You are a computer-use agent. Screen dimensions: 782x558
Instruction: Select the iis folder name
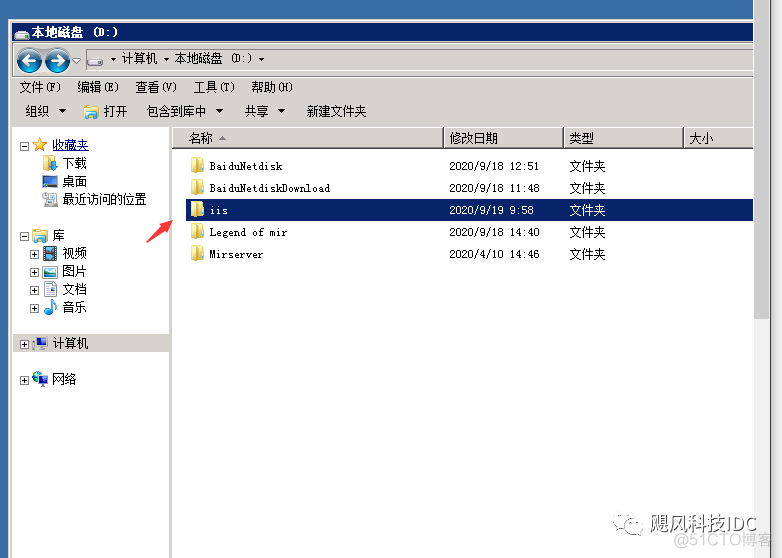pos(218,210)
